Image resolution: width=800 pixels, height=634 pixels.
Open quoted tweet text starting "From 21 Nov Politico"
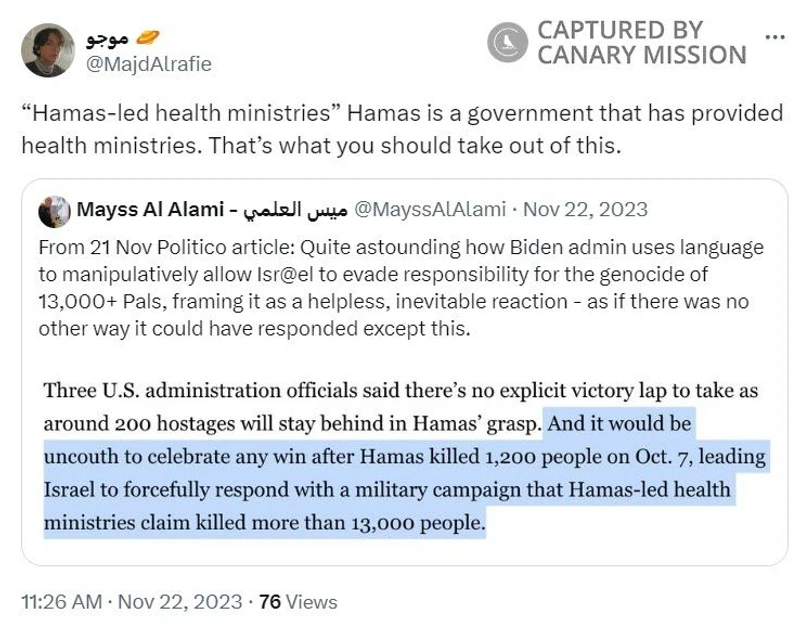point(400,247)
